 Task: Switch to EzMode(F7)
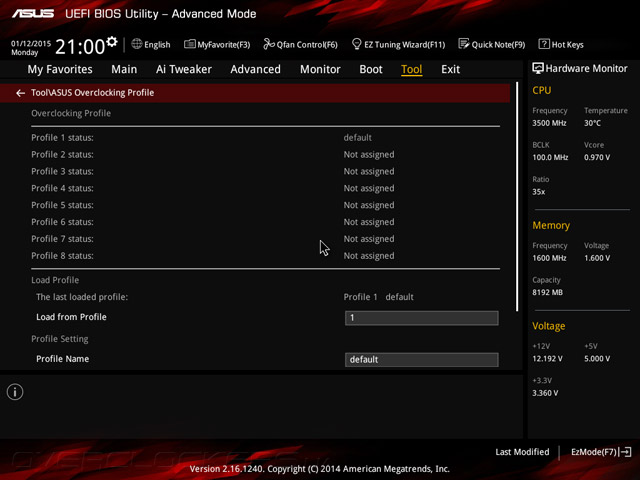click(594, 452)
